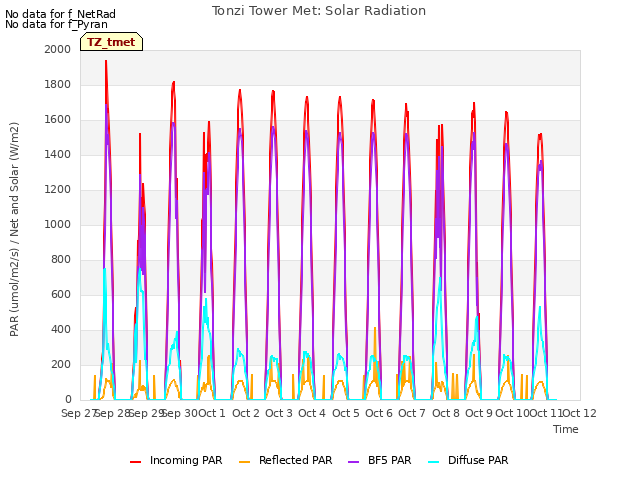Click the 800 y-axis tick value
The height and width of the screenshot is (480, 640).
61,260
